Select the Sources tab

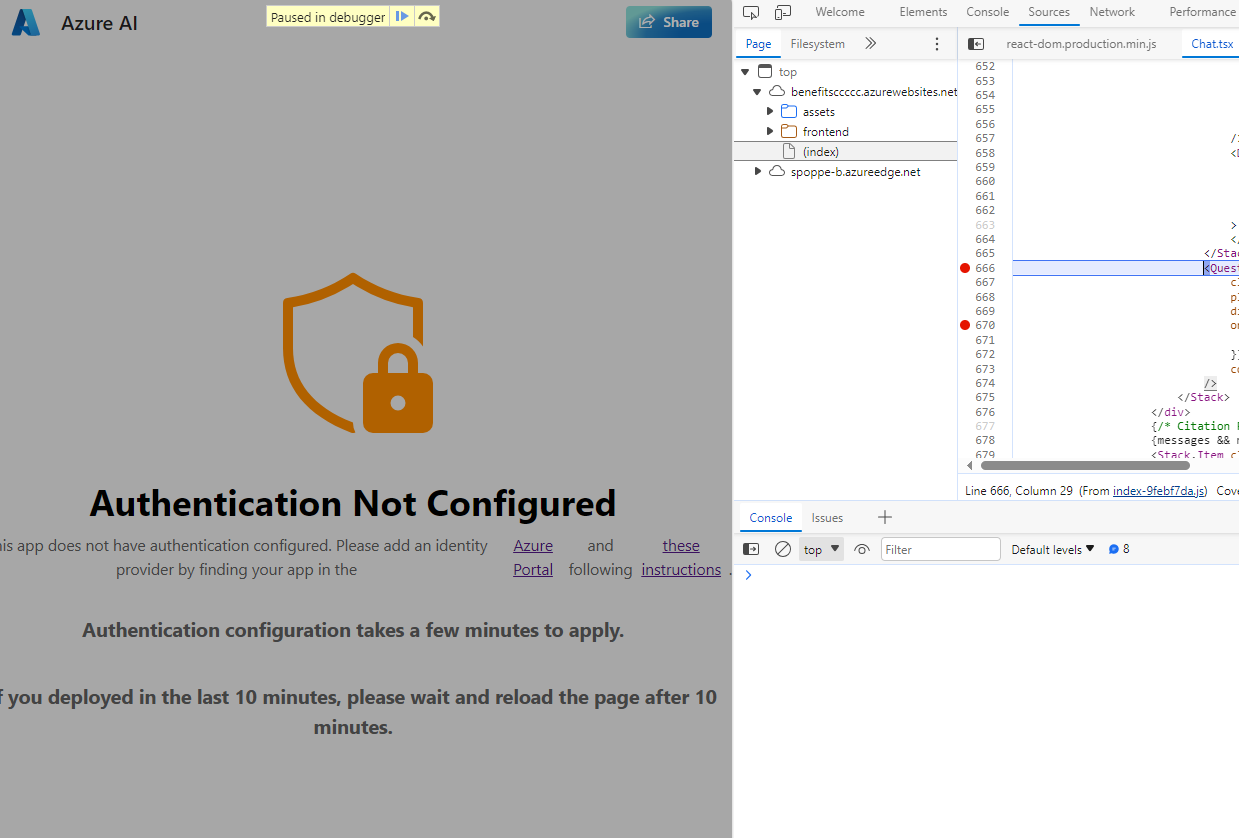tap(1049, 12)
